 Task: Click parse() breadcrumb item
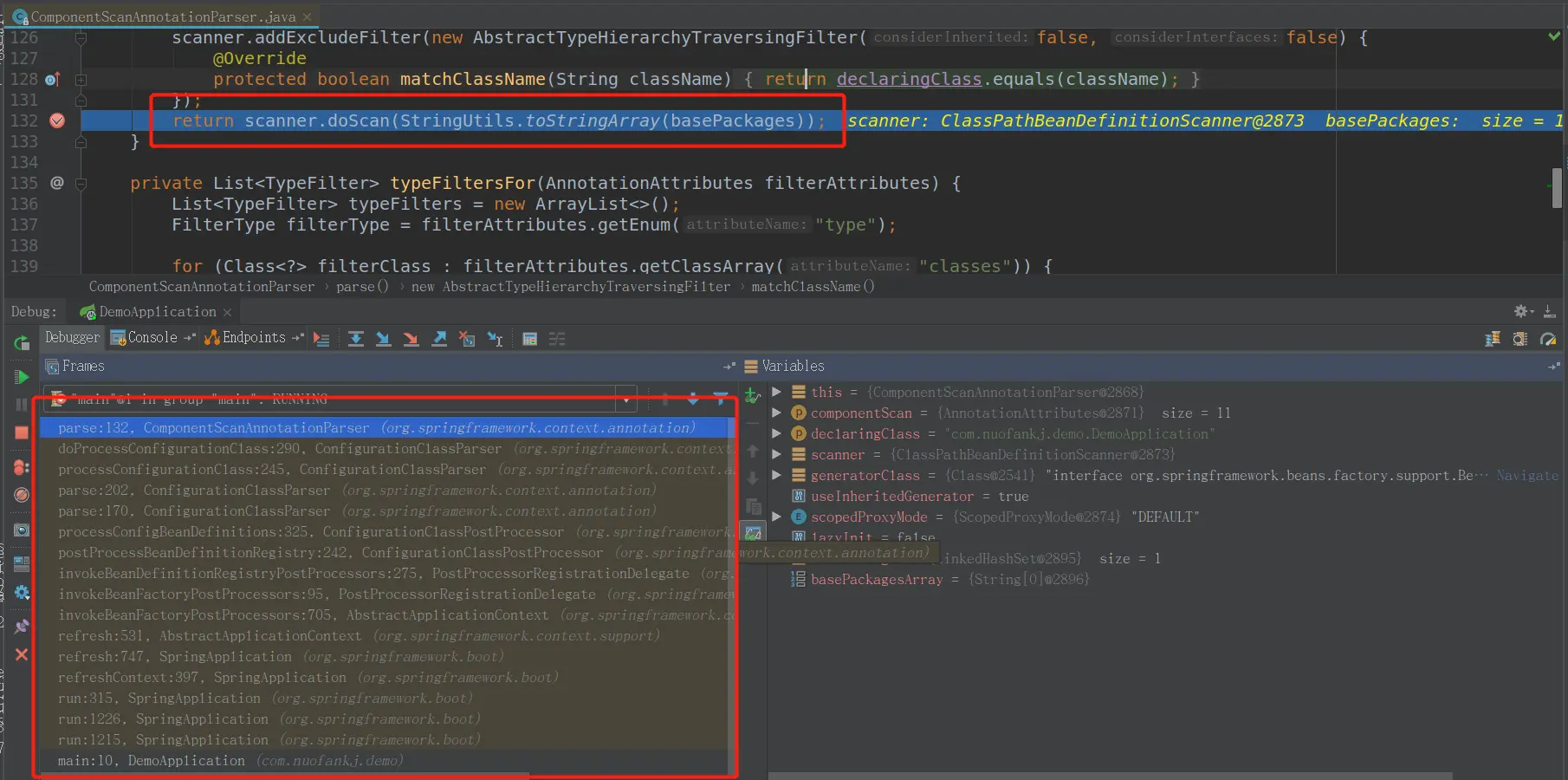tap(362, 287)
